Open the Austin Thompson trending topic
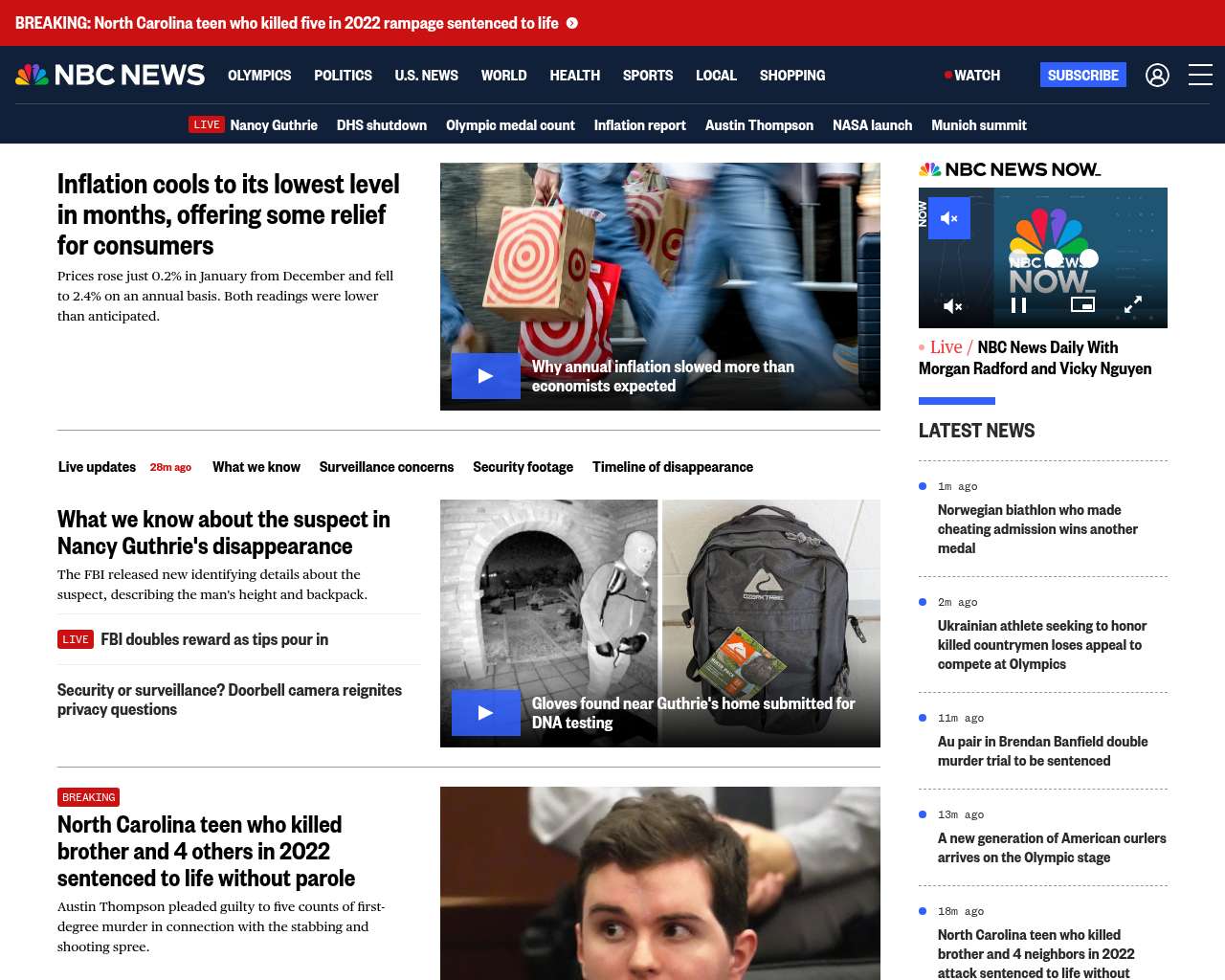Viewport: 1225px width, 980px height. click(x=759, y=125)
